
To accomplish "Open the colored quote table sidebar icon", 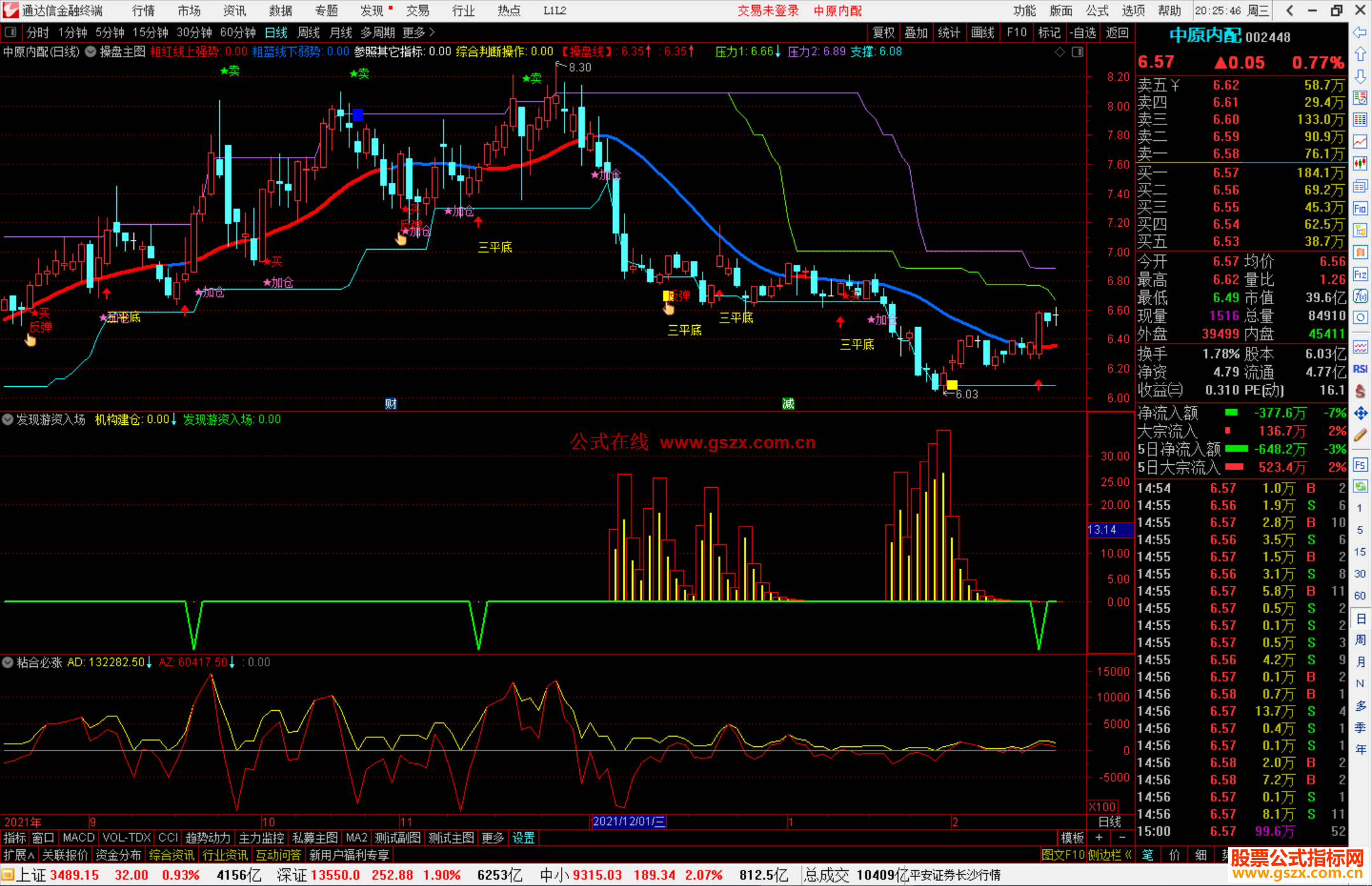I will coord(1360,120).
